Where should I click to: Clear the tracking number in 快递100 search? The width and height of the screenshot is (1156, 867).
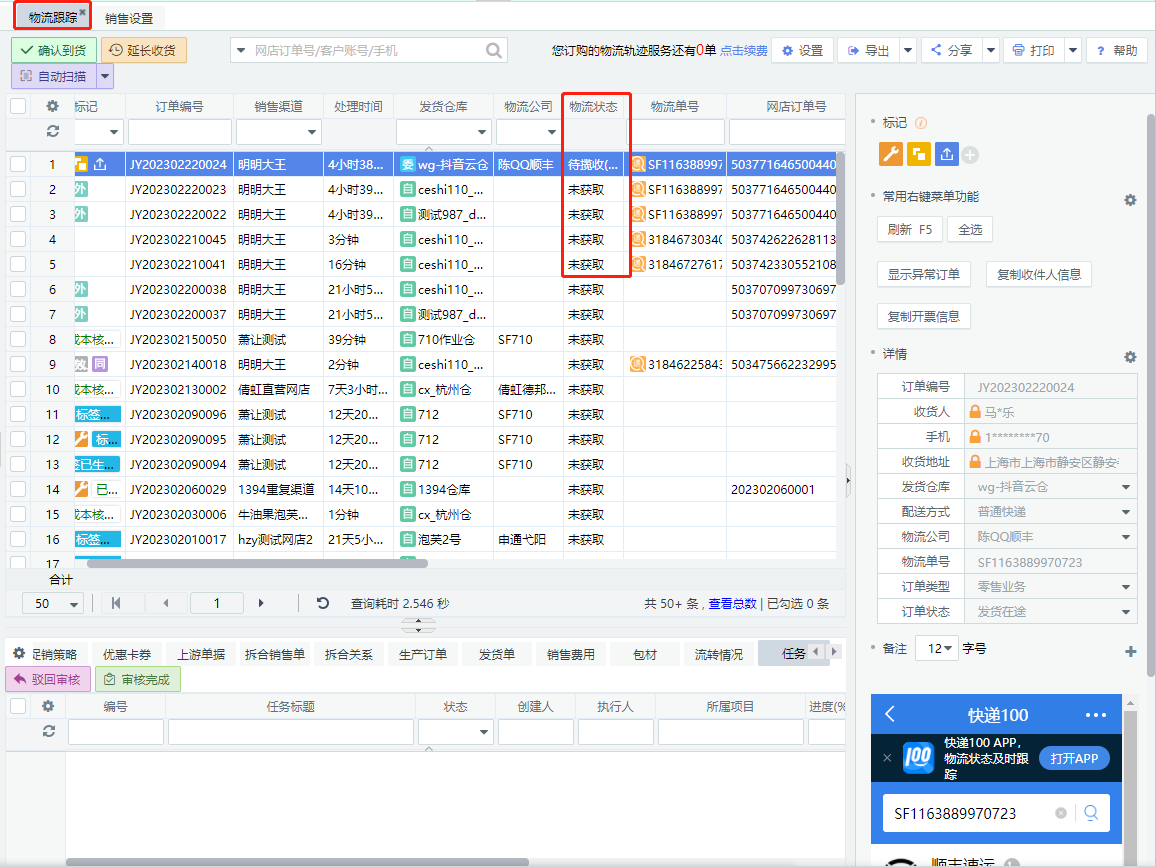click(x=1060, y=813)
